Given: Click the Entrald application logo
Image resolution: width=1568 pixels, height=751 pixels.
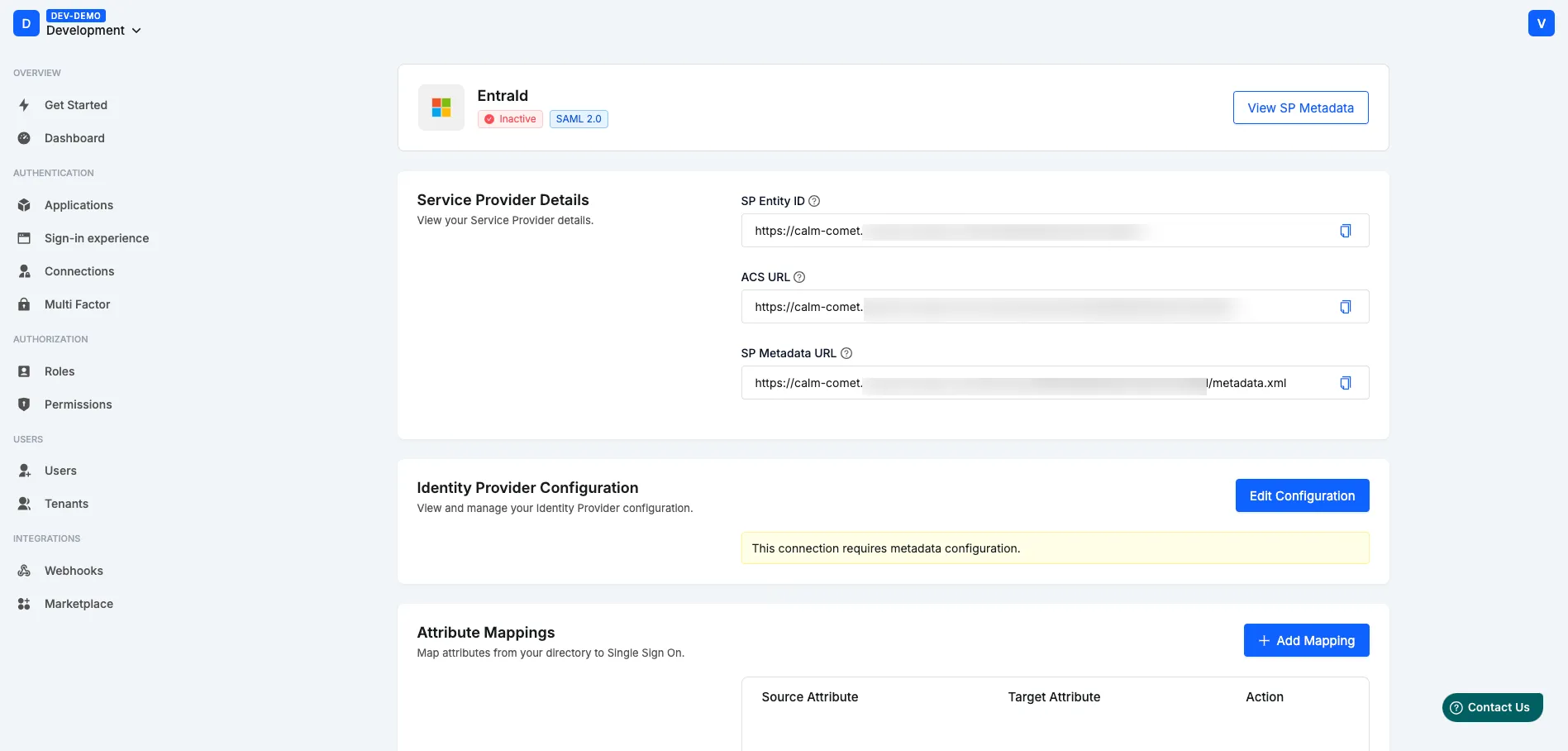Looking at the screenshot, I should (x=441, y=107).
